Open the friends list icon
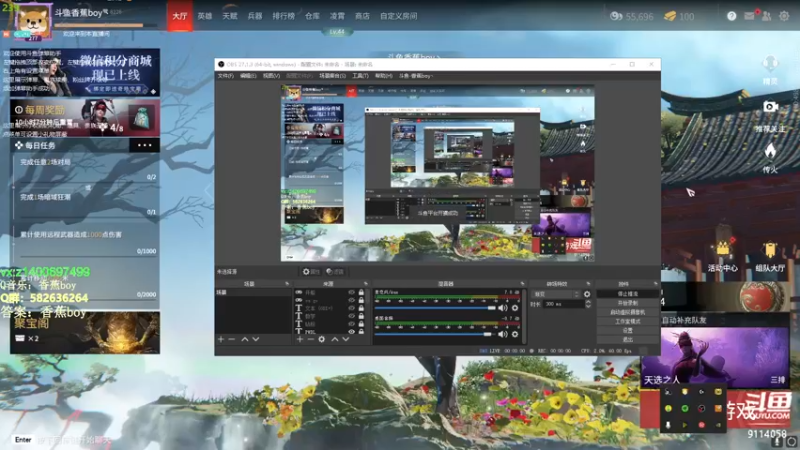 tap(766, 16)
